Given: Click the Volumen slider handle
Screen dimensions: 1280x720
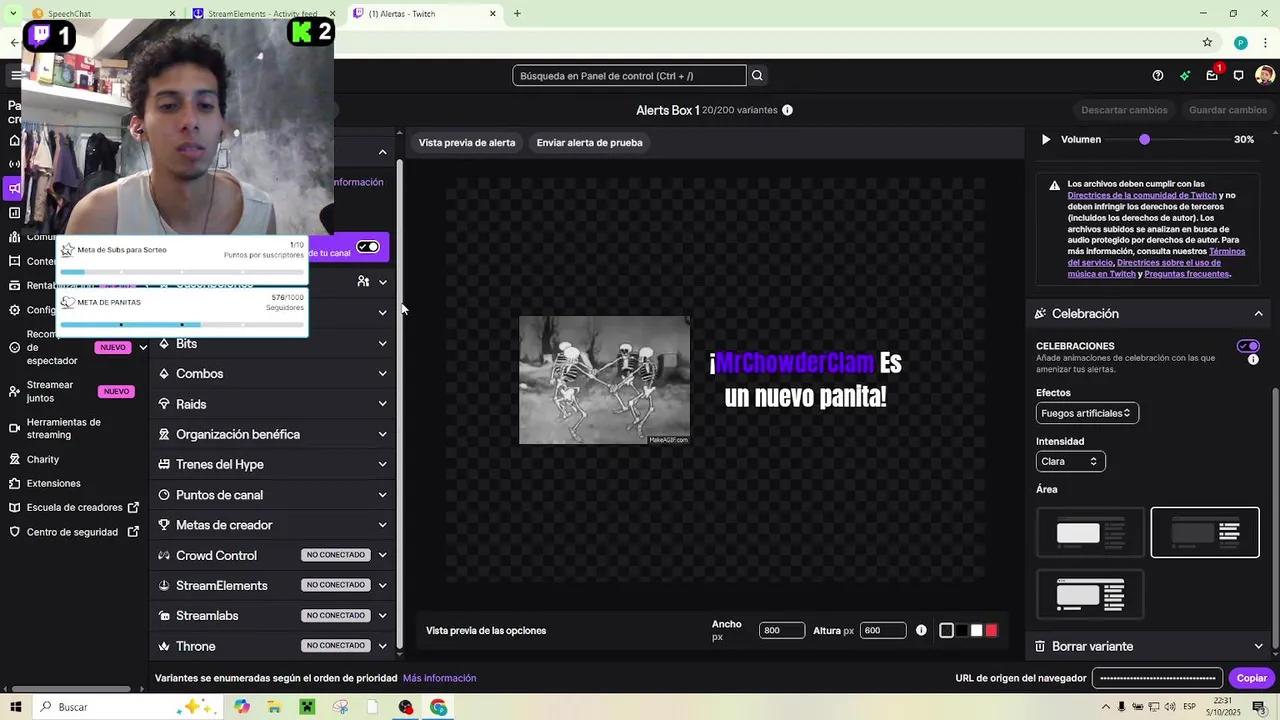Looking at the screenshot, I should coord(1144,140).
